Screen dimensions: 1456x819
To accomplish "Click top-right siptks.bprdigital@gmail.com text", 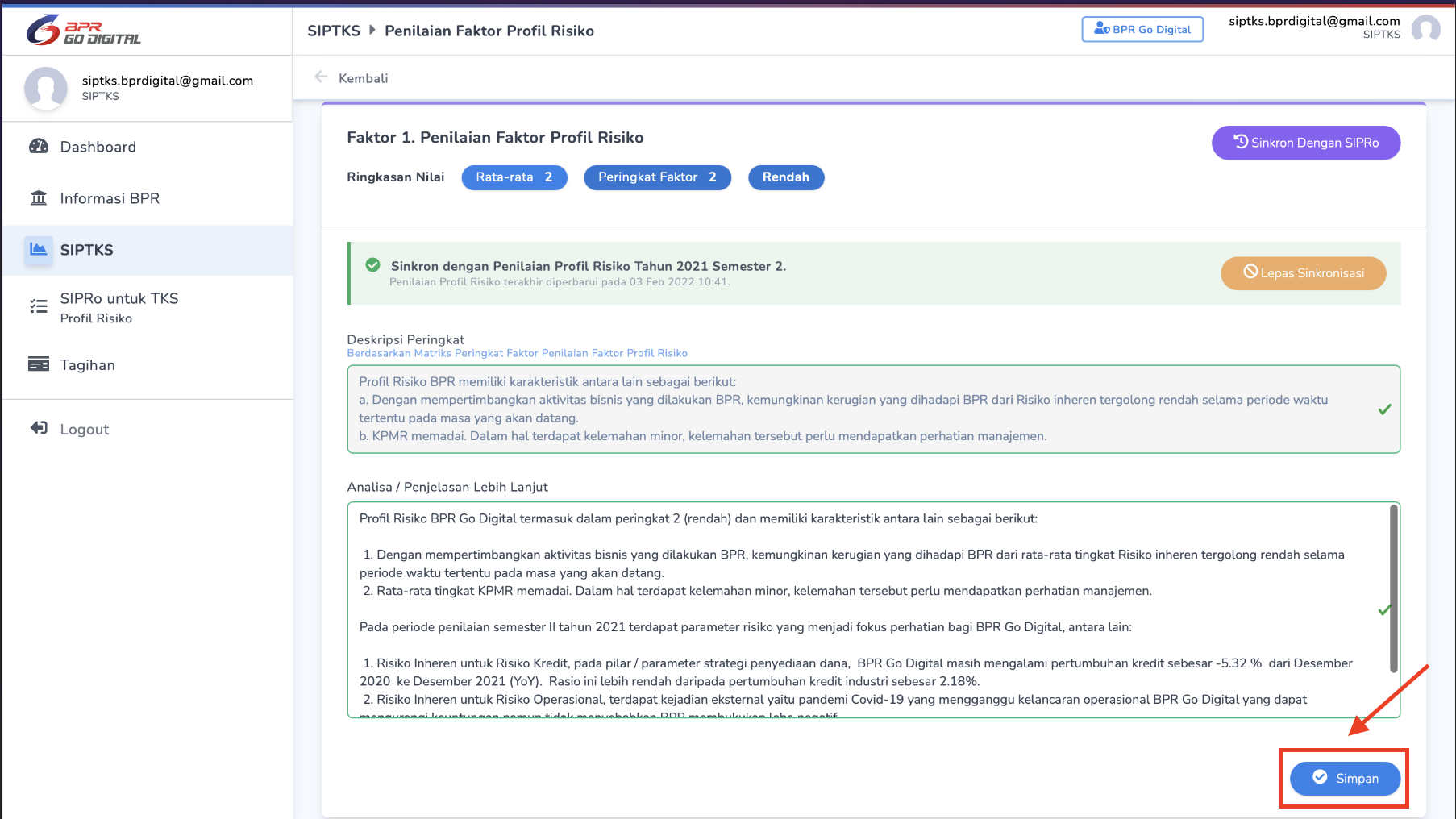I will (1314, 21).
